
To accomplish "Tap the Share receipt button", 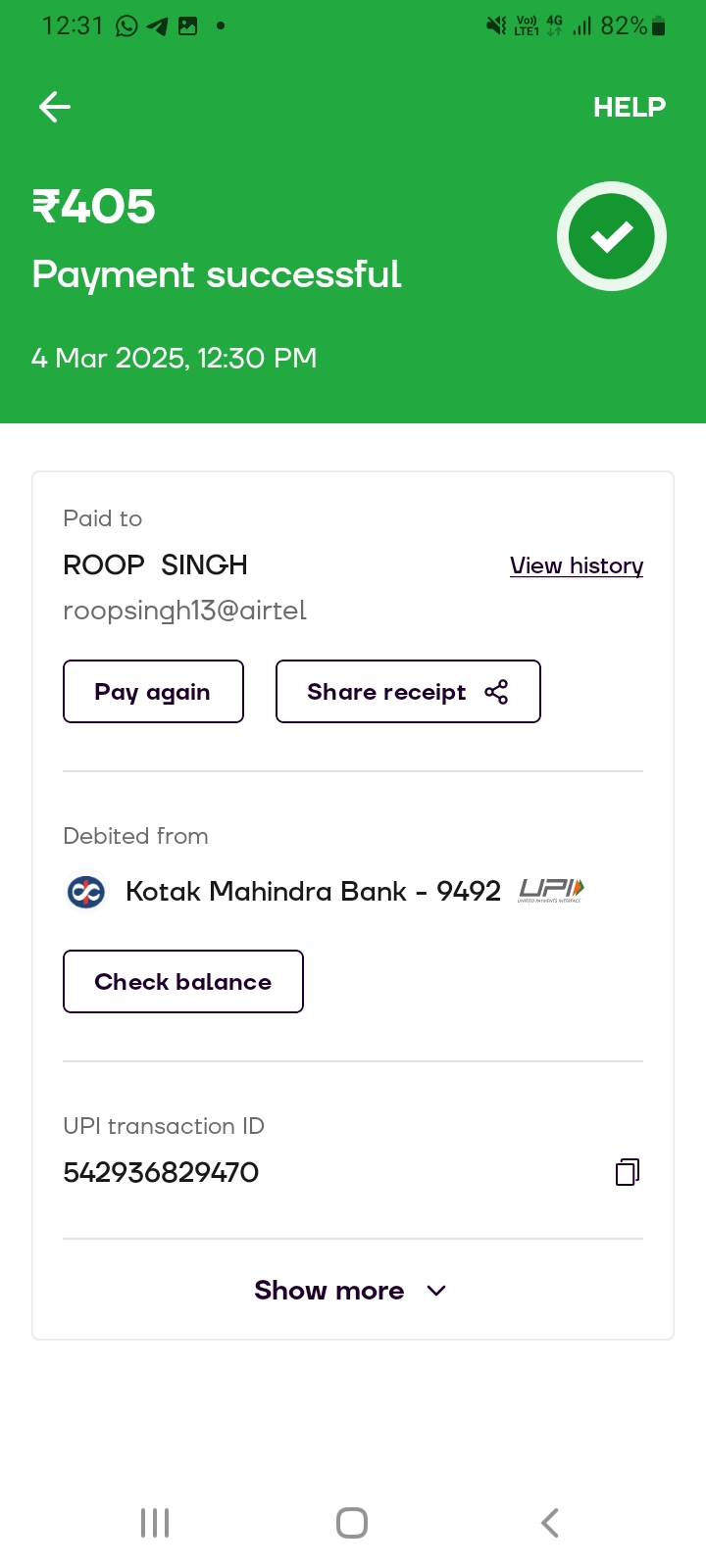I will (x=407, y=692).
